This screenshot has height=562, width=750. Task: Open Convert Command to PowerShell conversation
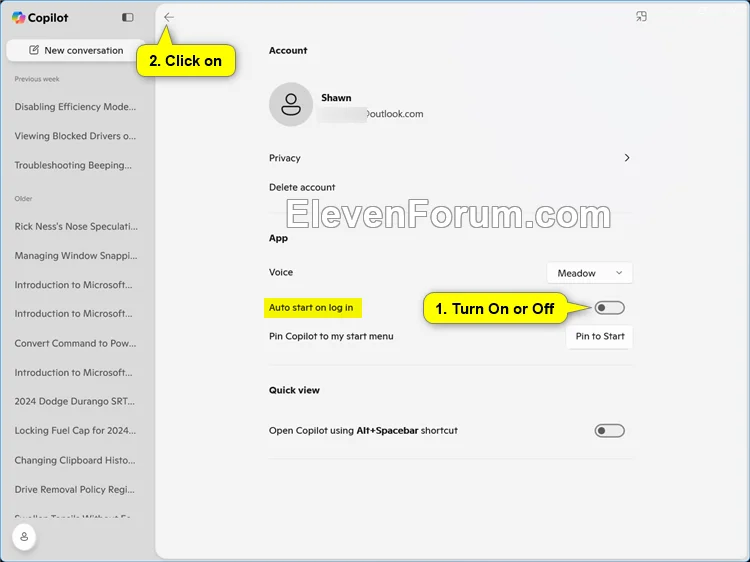75,343
